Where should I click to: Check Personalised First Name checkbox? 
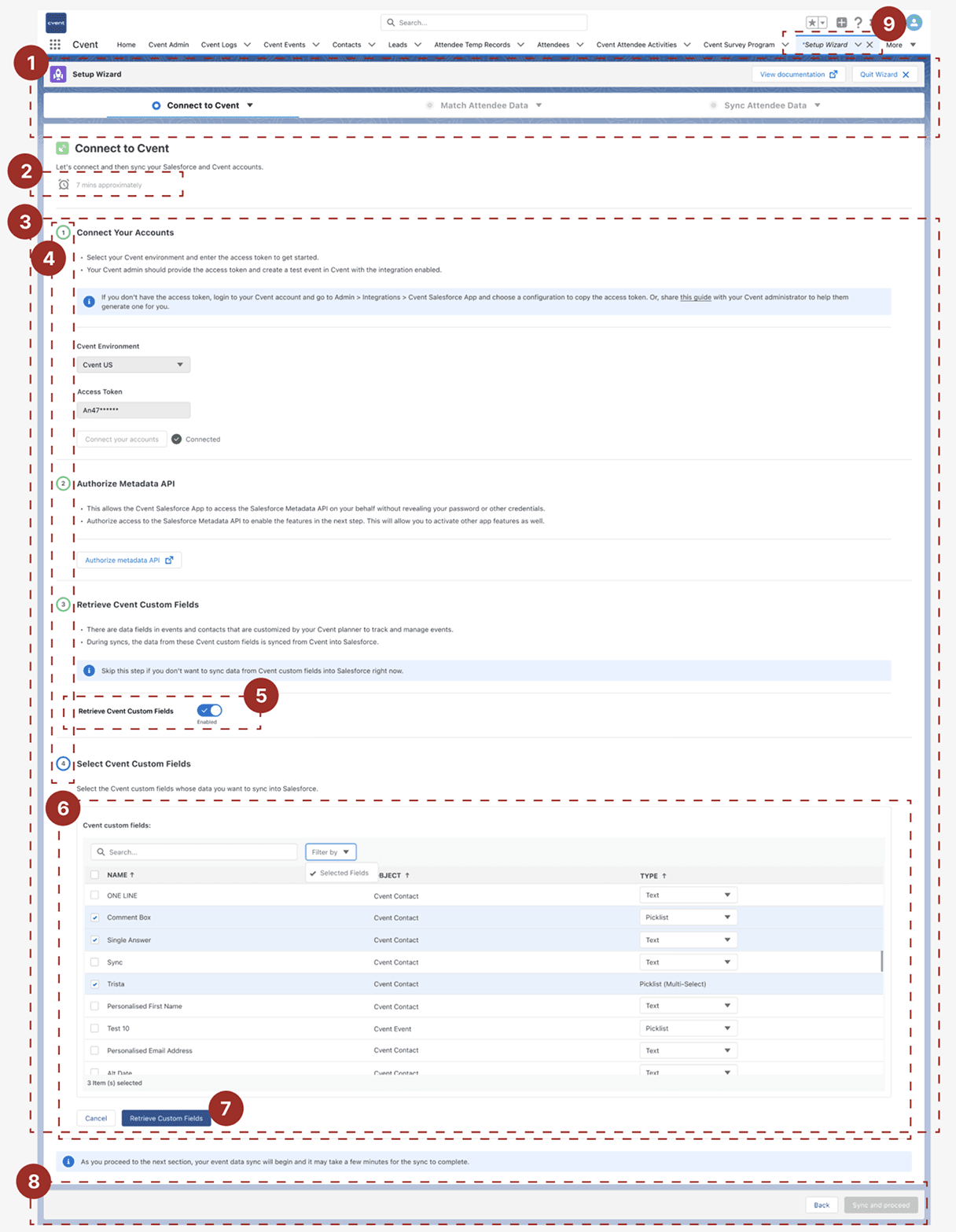[x=94, y=1006]
